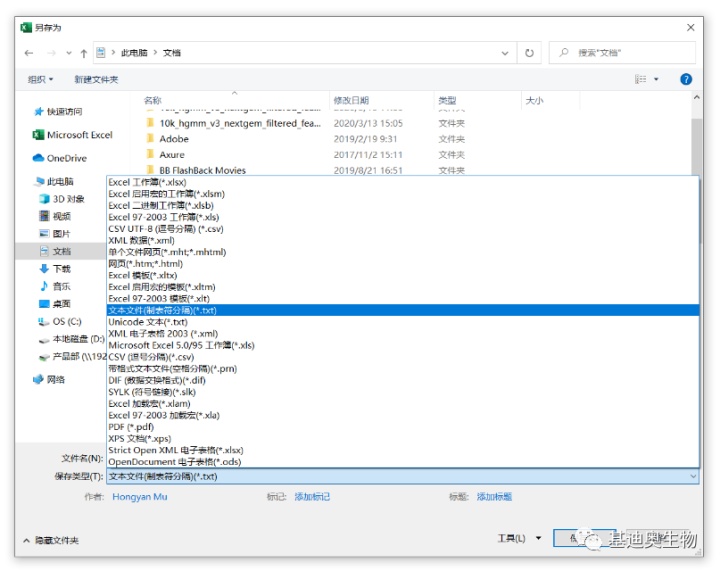Choose 带格式文本文件(空格分隔)(*.prn) format

403,369
